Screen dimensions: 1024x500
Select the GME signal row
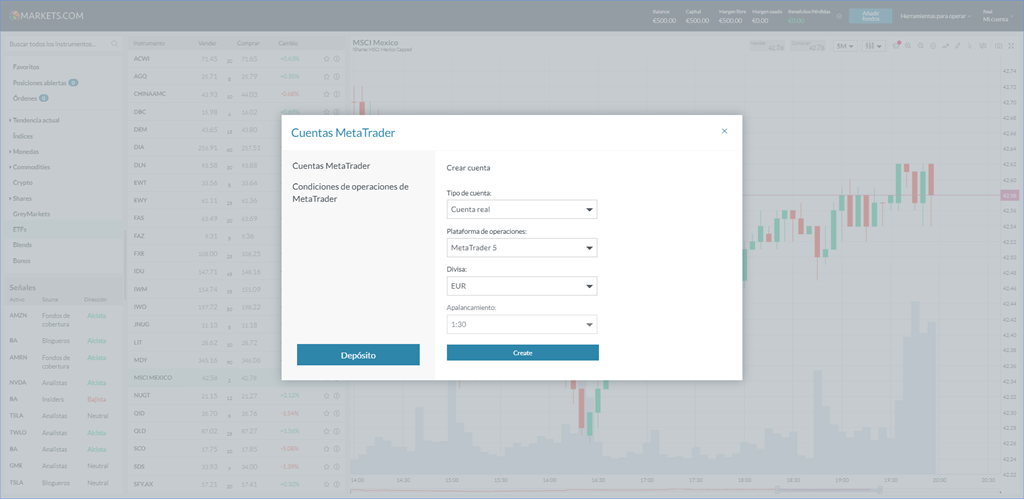click(x=62, y=466)
